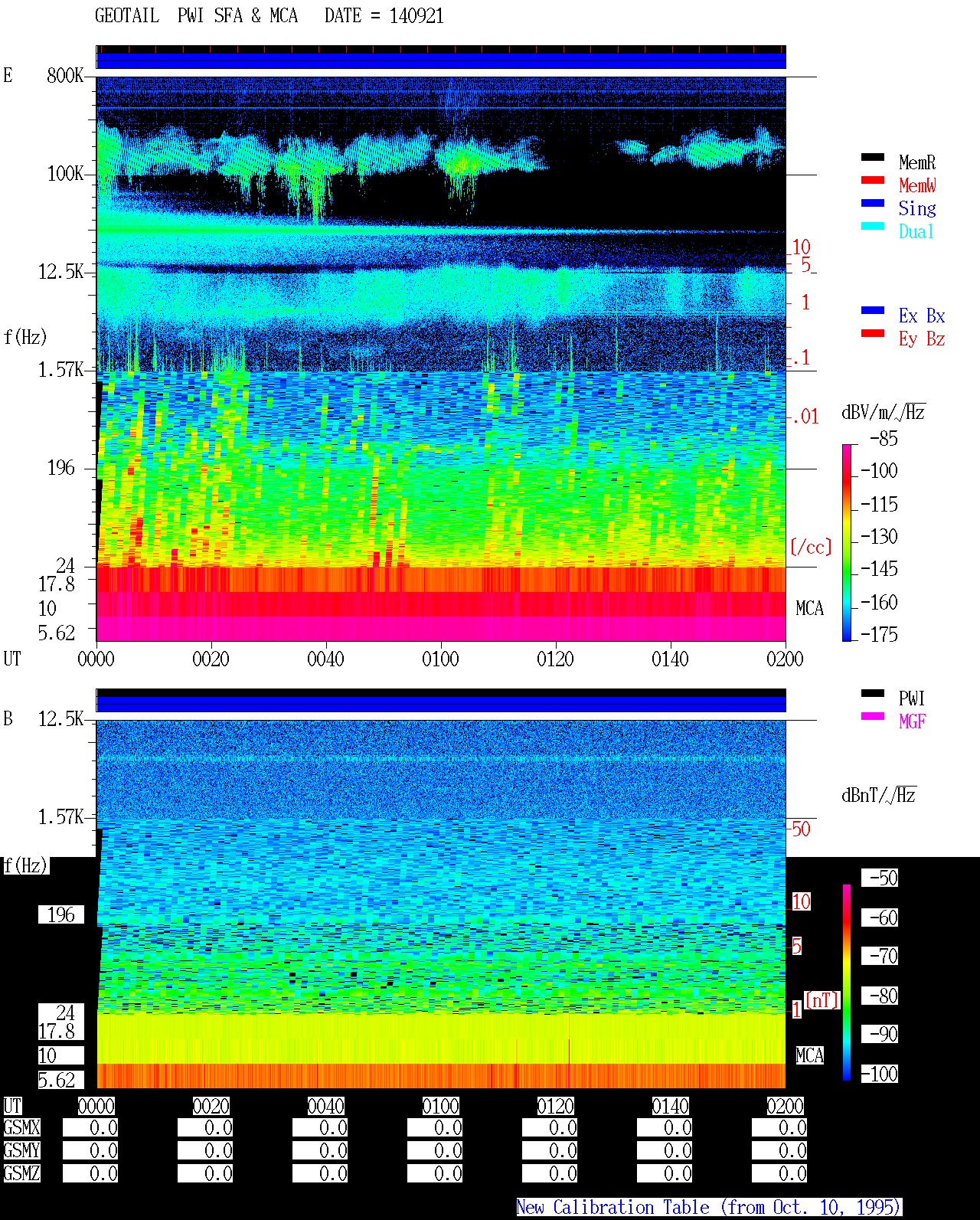
Task: Click the GSMZ value under 0200
Action: (779, 1174)
